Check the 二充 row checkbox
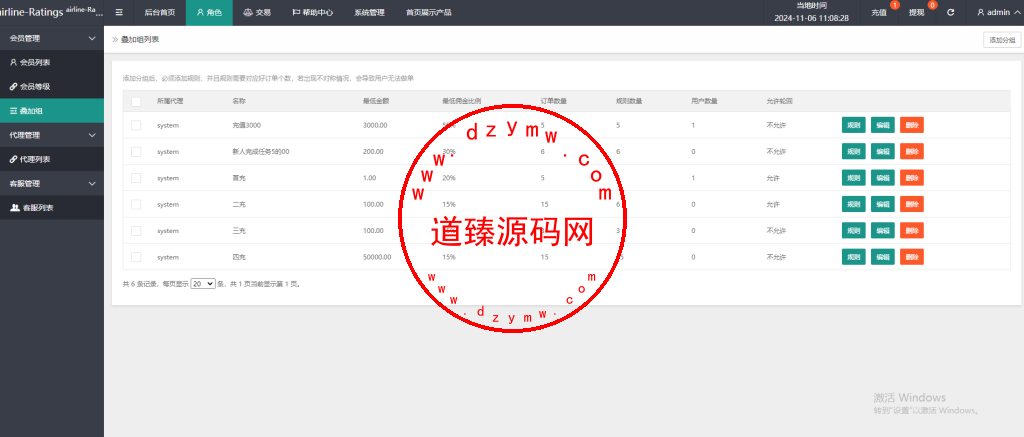Image resolution: width=1024 pixels, height=437 pixels. pos(136,204)
